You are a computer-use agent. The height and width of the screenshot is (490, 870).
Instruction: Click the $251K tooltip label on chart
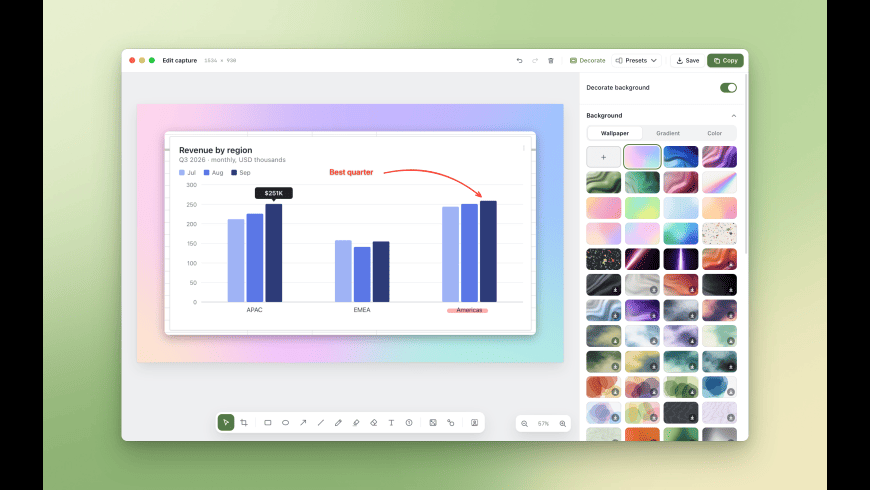(274, 193)
